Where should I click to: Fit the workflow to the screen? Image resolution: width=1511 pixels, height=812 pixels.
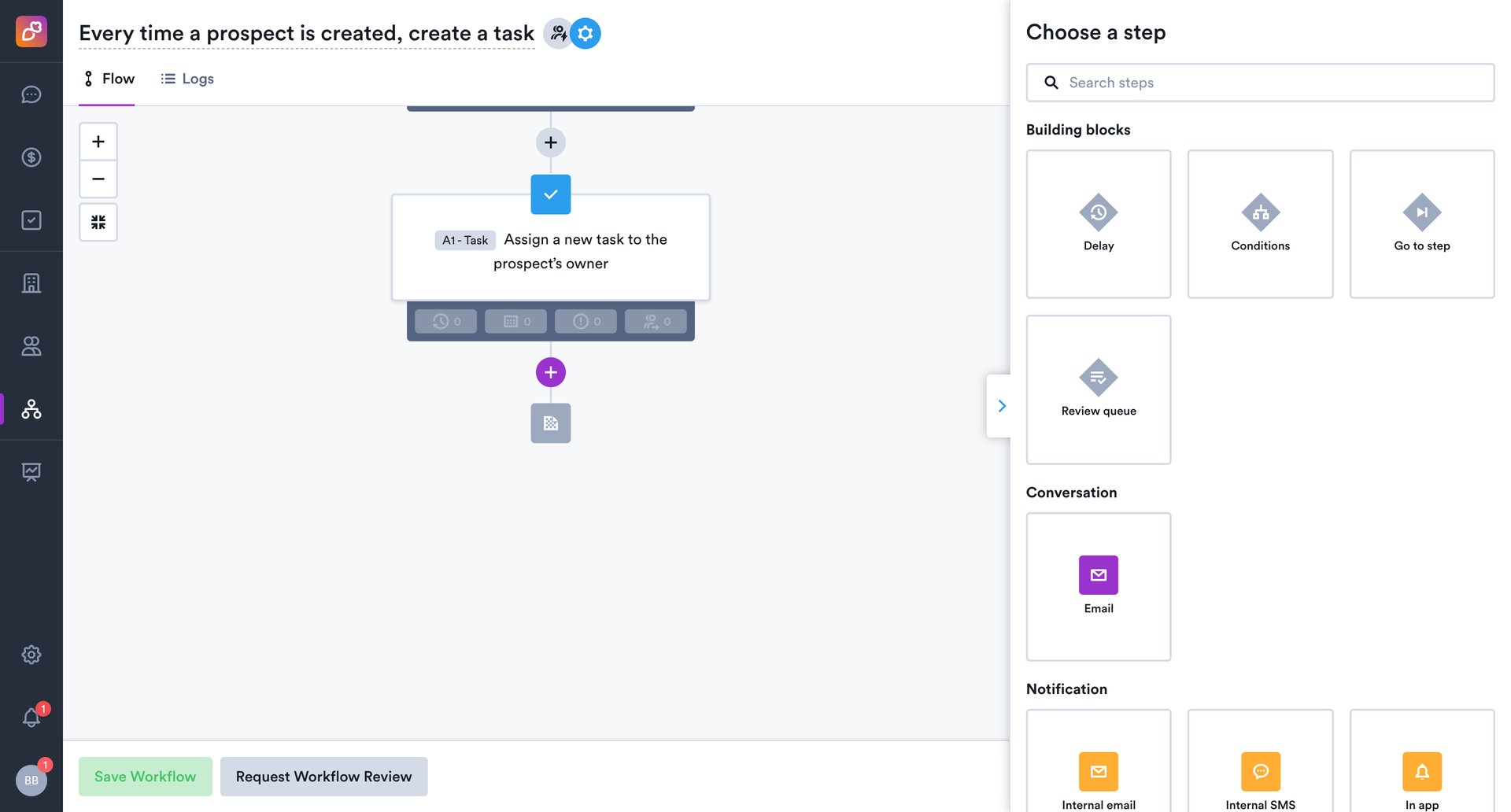coord(98,222)
